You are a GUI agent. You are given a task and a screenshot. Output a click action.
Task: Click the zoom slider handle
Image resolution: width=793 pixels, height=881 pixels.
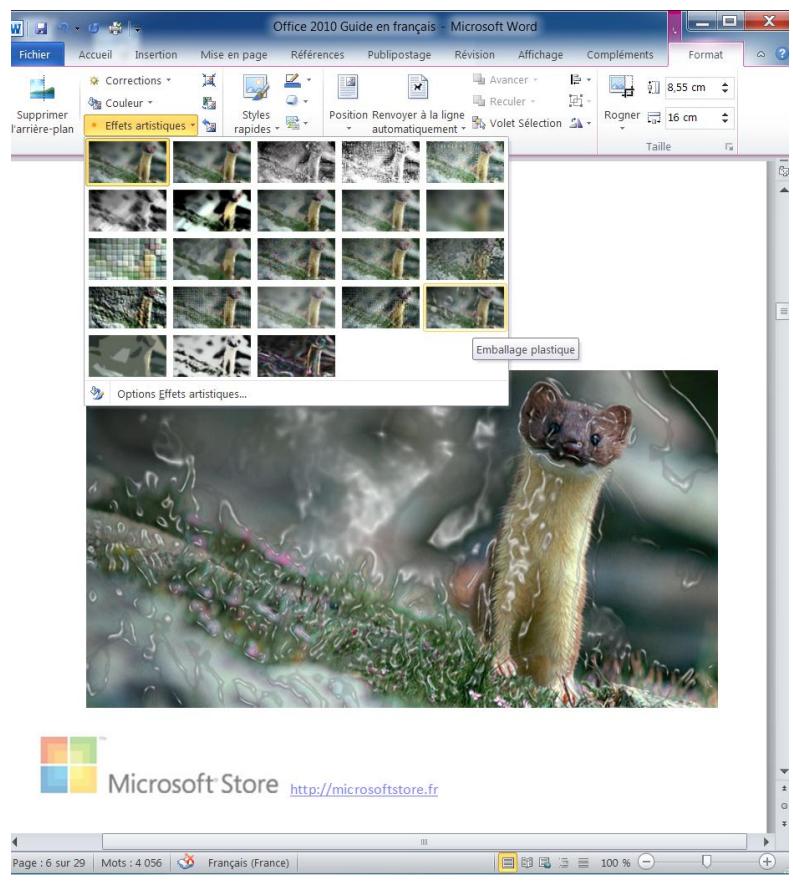tap(706, 862)
